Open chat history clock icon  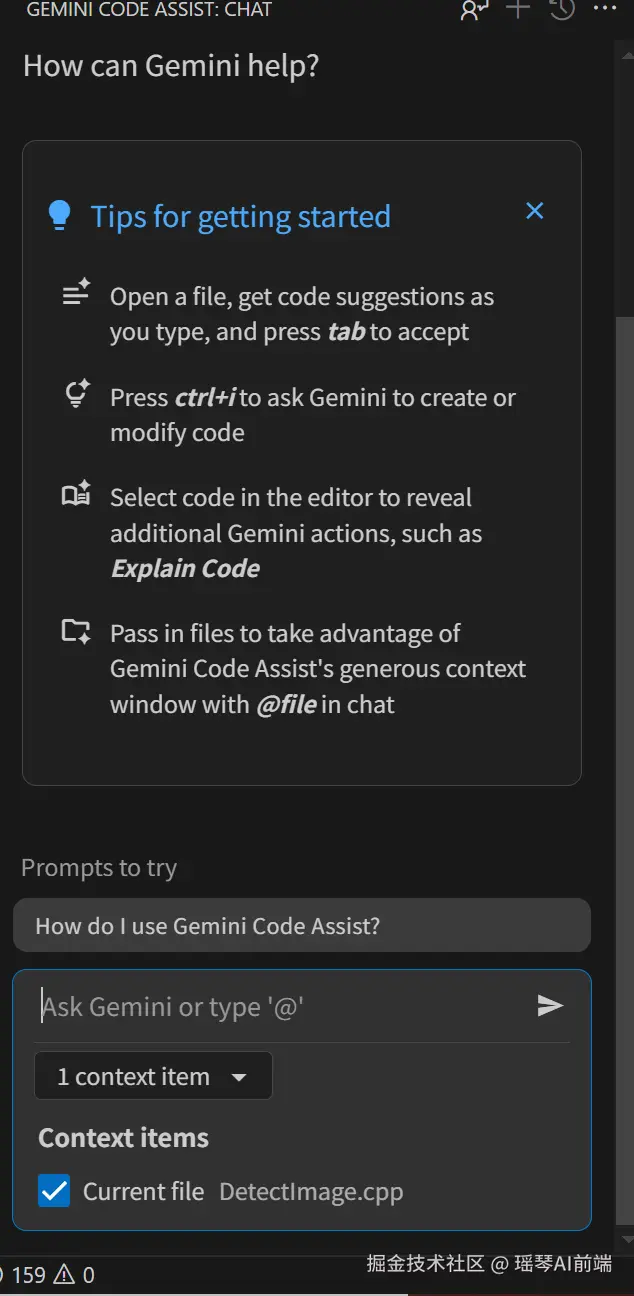pos(562,9)
